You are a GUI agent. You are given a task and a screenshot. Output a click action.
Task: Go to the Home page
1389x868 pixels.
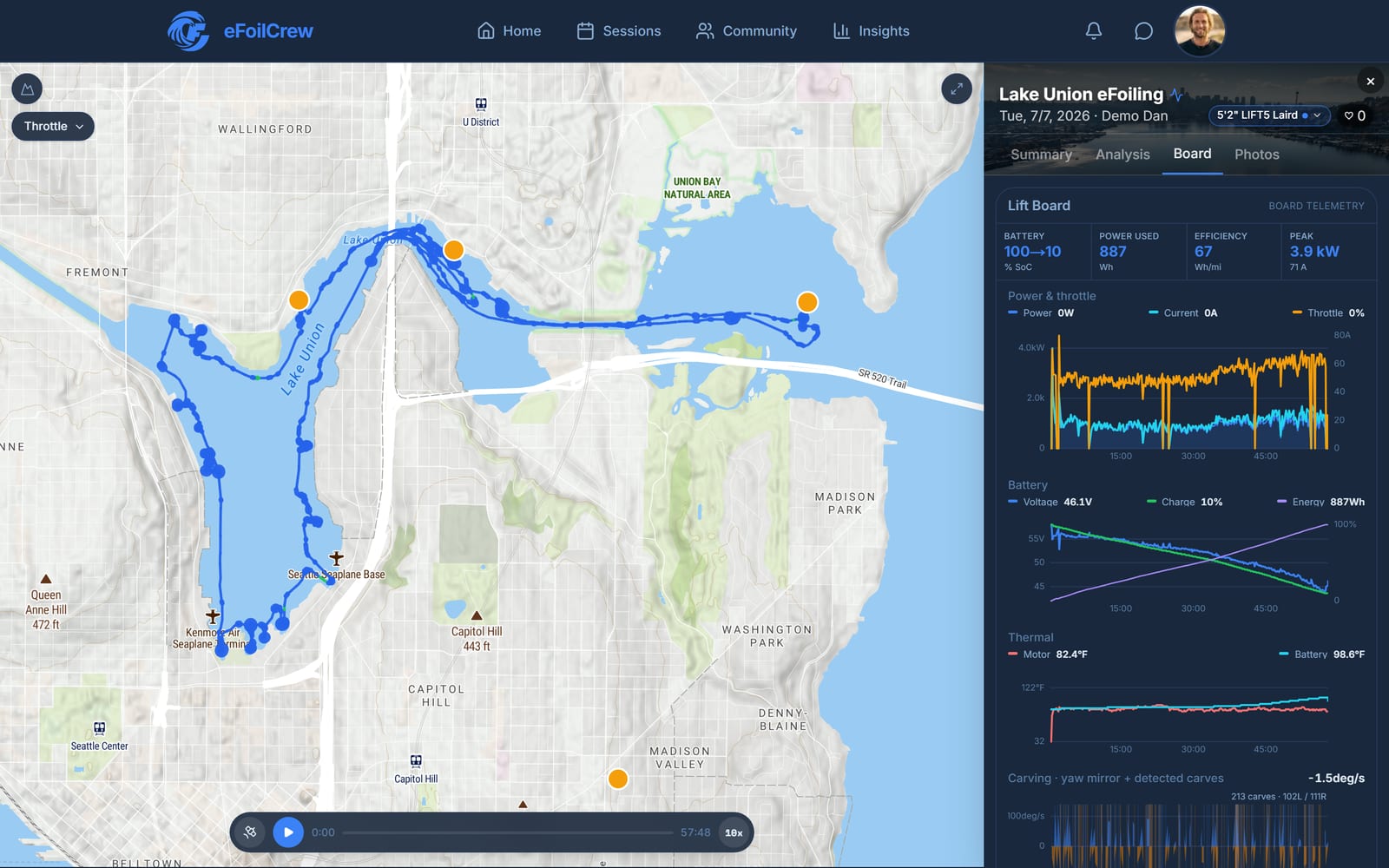pyautogui.click(x=509, y=31)
